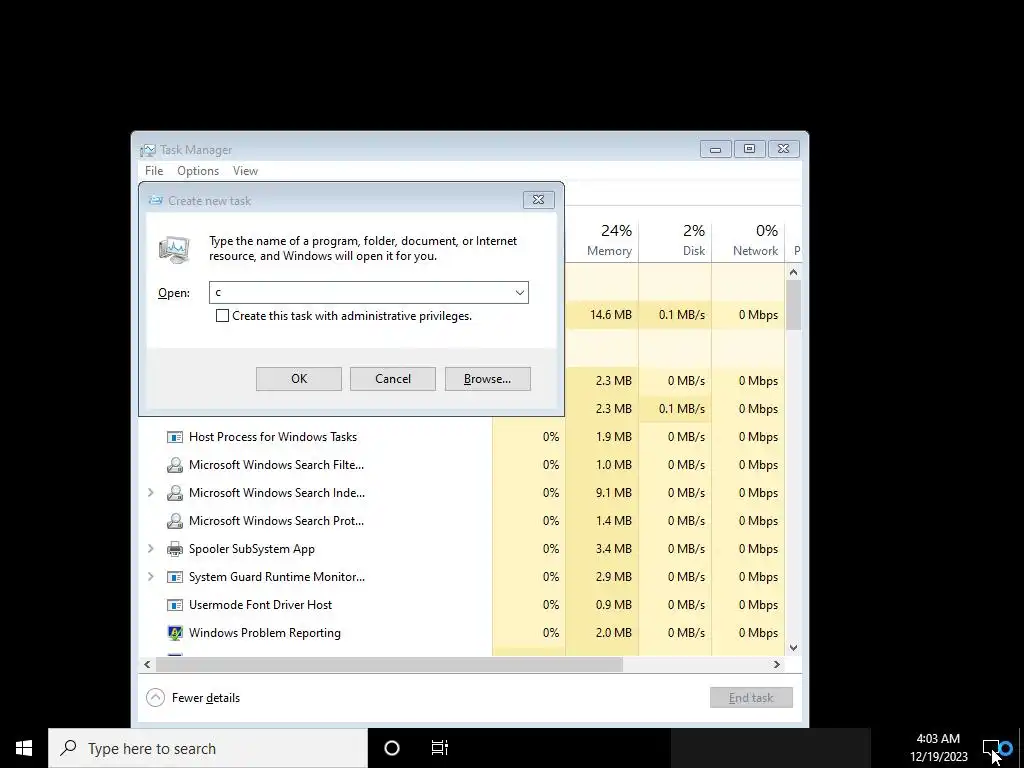Click the scroll up arrow in process list
This screenshot has height=768, width=1024.
[x=793, y=272]
